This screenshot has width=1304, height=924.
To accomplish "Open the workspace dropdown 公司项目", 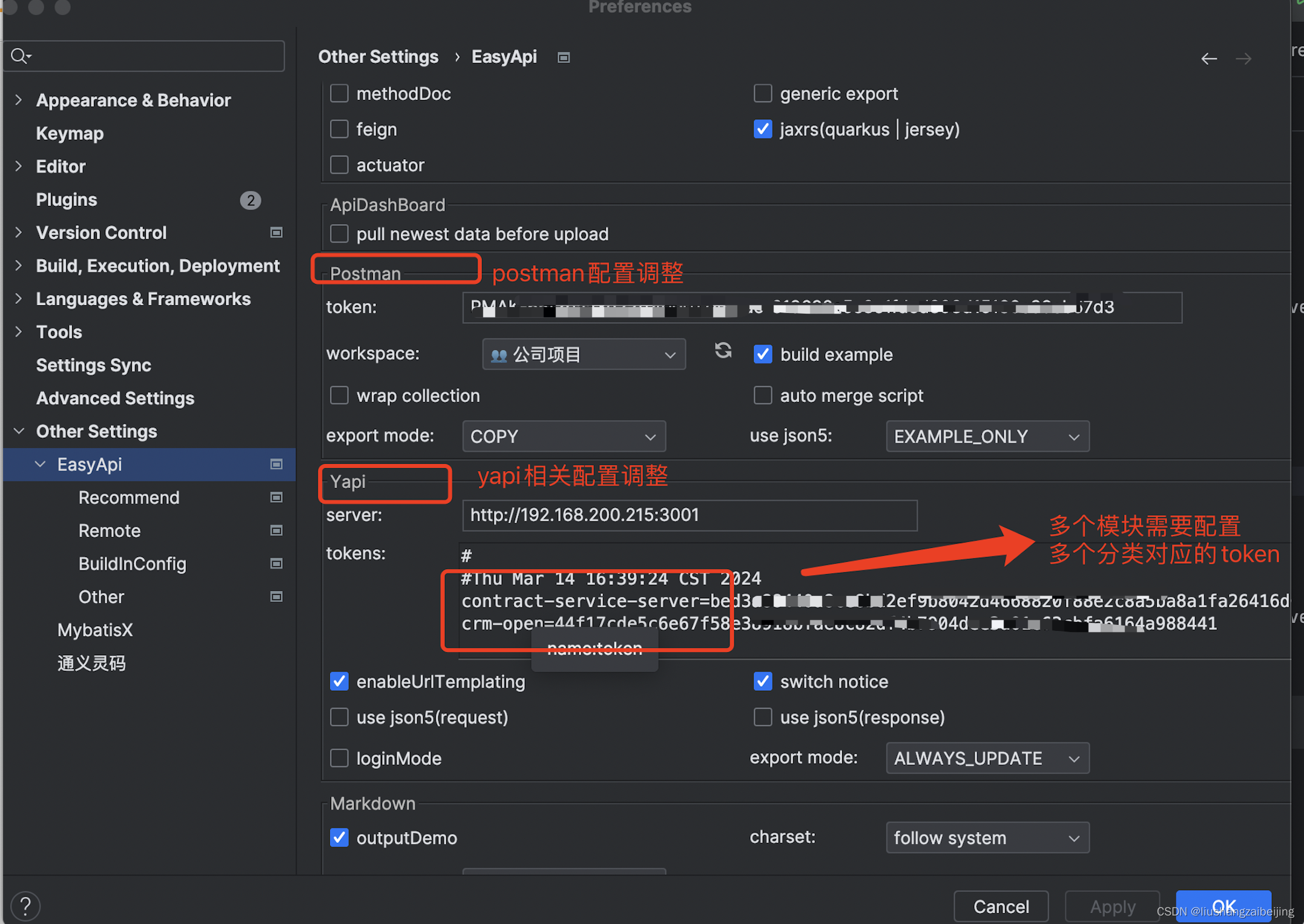I will click(x=584, y=354).
